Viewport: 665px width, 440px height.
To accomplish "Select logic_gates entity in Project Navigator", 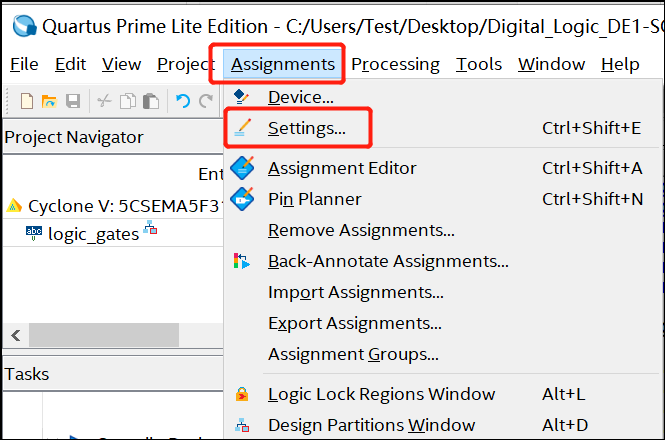I will pyautogui.click(x=93, y=234).
